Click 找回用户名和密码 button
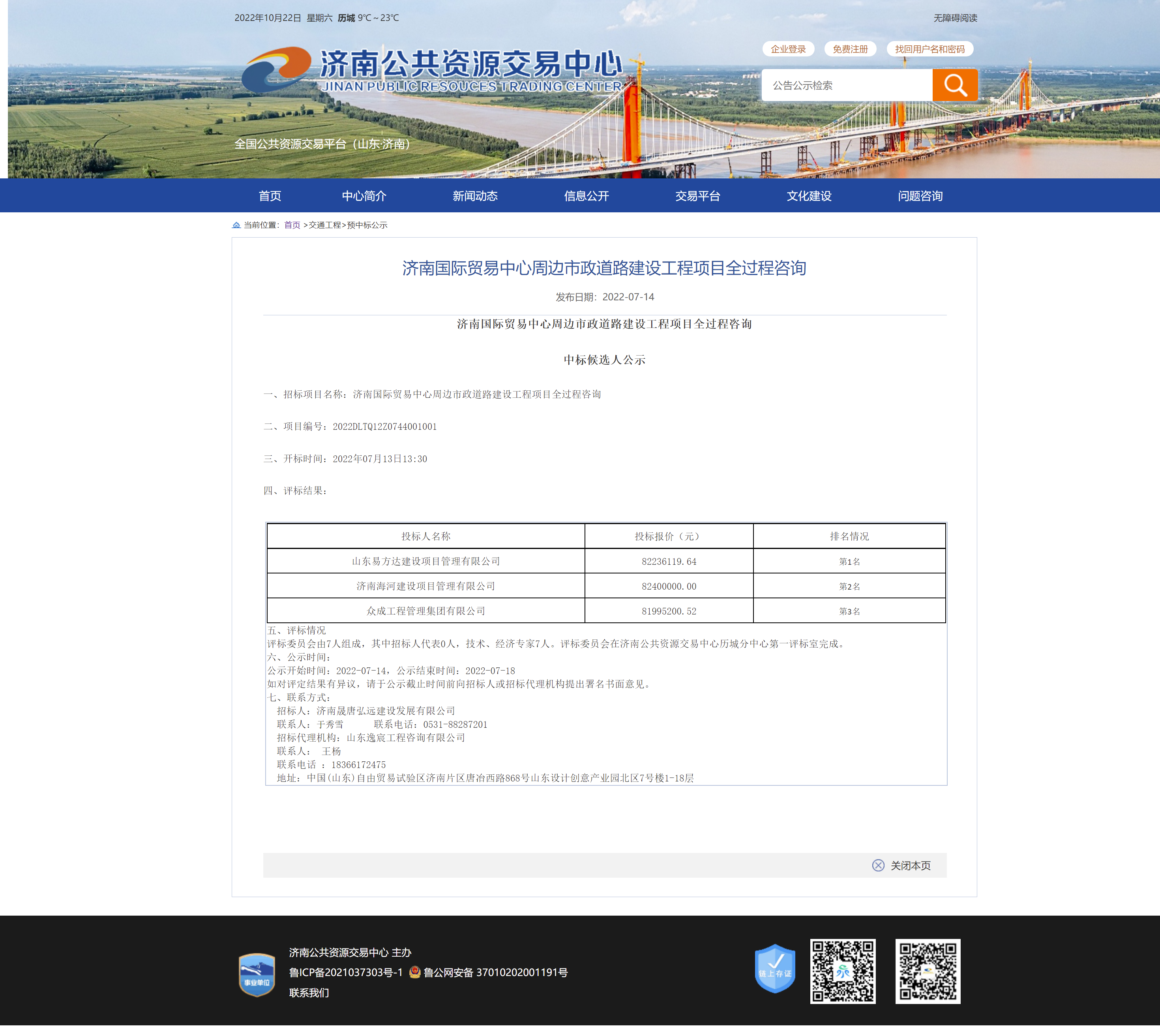The image size is (1160, 1036). point(930,49)
